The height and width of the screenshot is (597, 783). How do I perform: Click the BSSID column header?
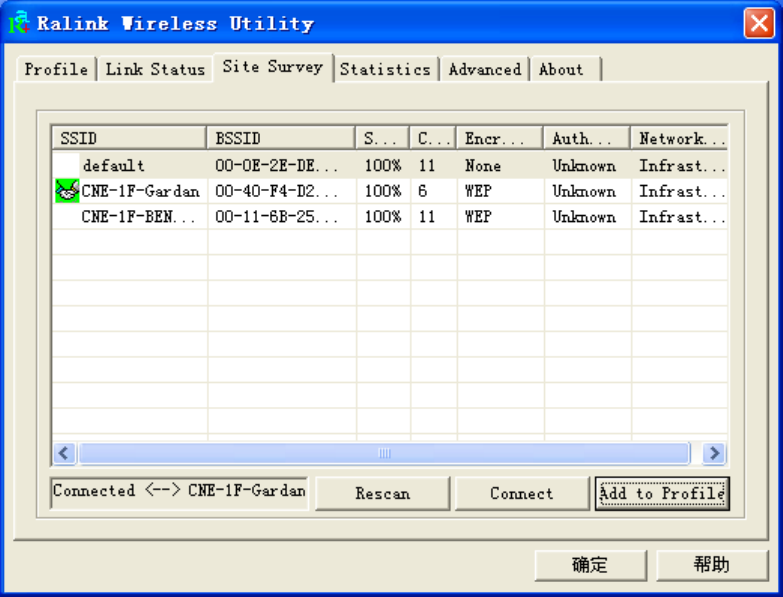click(281, 138)
